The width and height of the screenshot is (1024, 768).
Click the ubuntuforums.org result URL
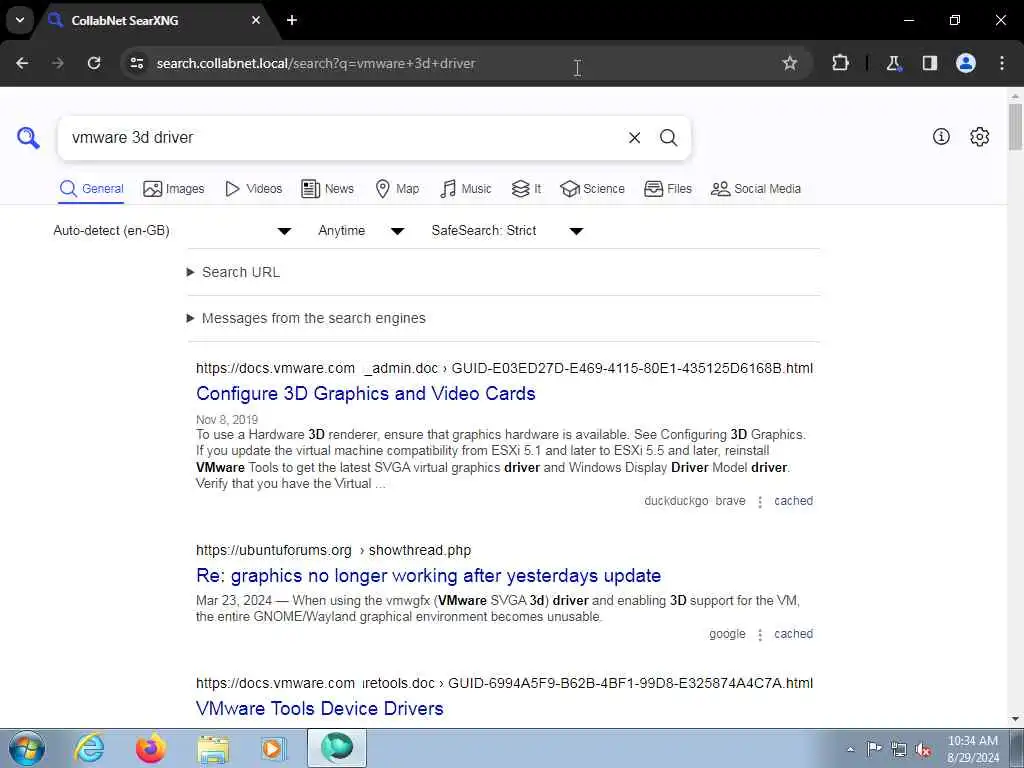click(333, 551)
